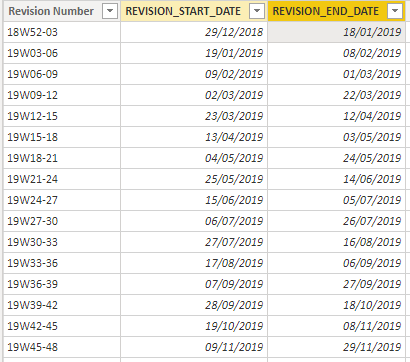Click cell 19W42-45 in Revision Number

[x=62, y=326]
